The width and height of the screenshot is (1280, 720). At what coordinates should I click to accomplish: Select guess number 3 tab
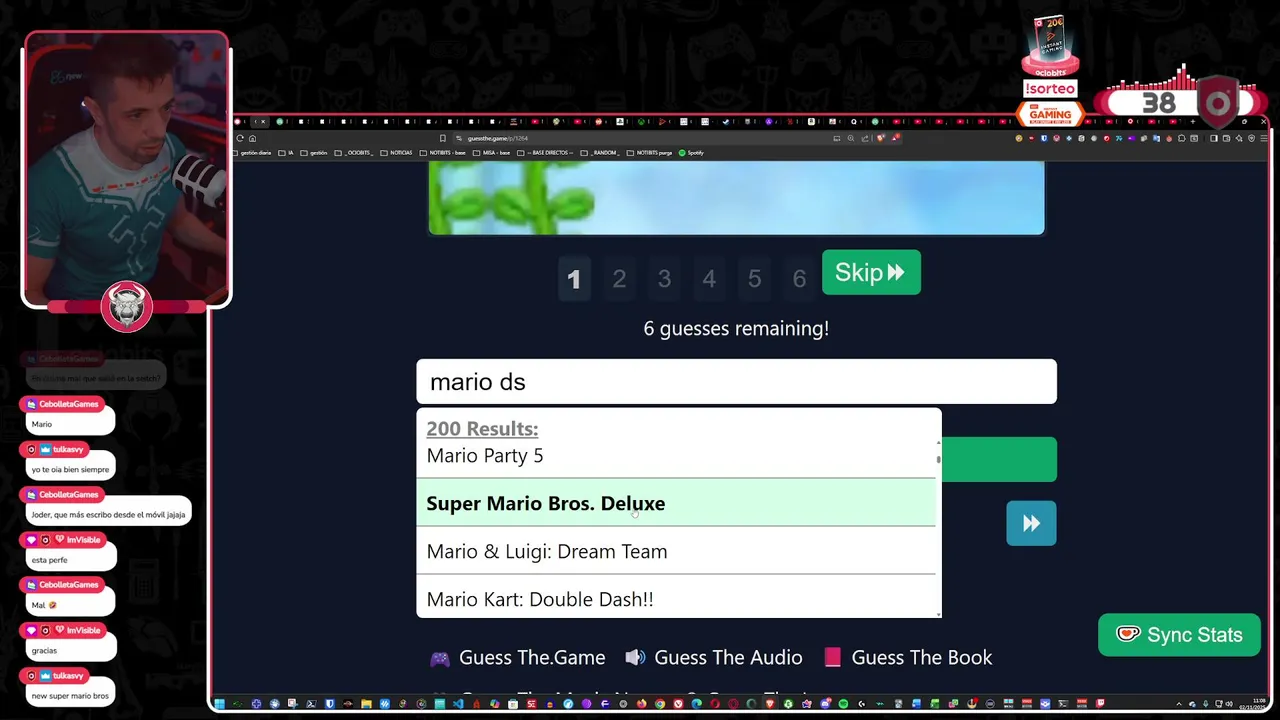(664, 279)
